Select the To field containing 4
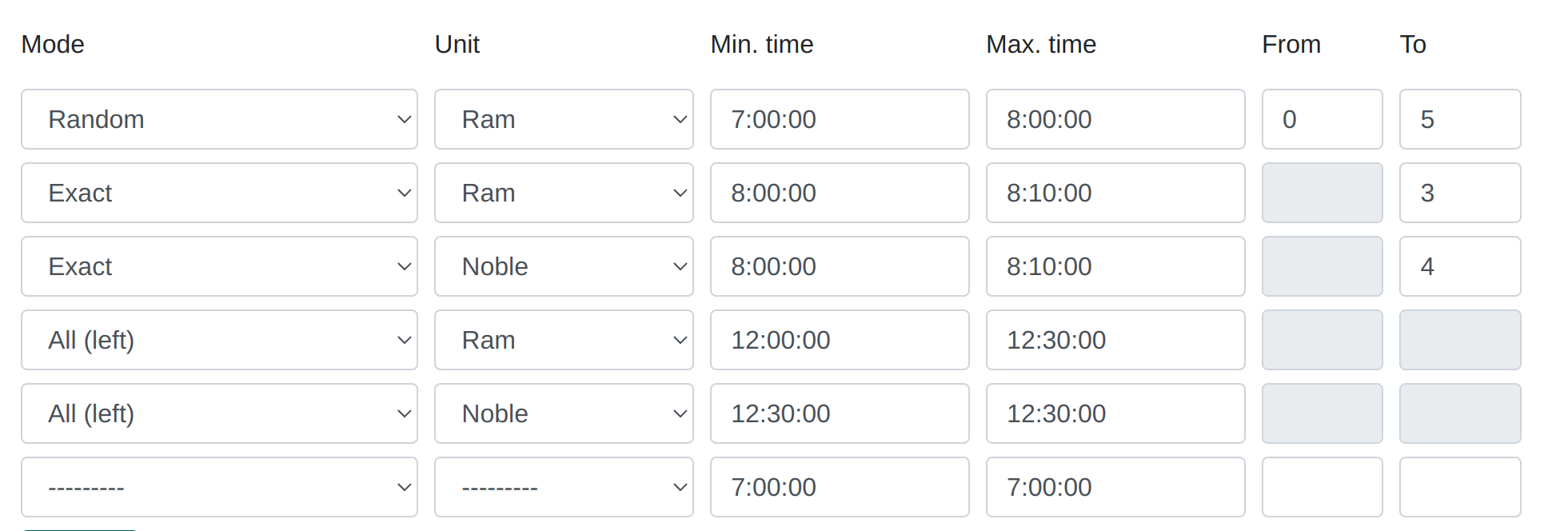Image resolution: width=1568 pixels, height=531 pixels. click(1460, 266)
